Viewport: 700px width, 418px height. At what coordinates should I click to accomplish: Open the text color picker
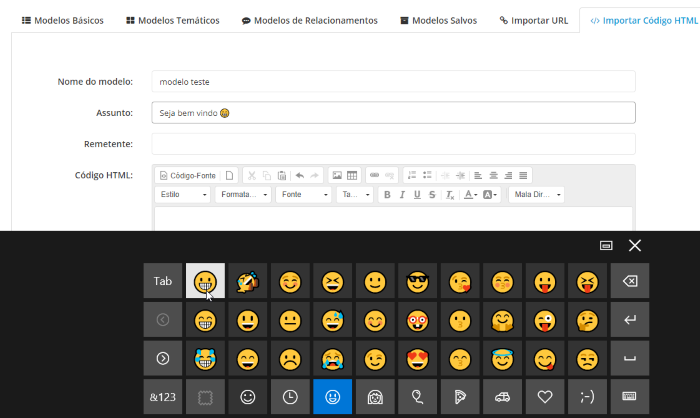click(470, 195)
